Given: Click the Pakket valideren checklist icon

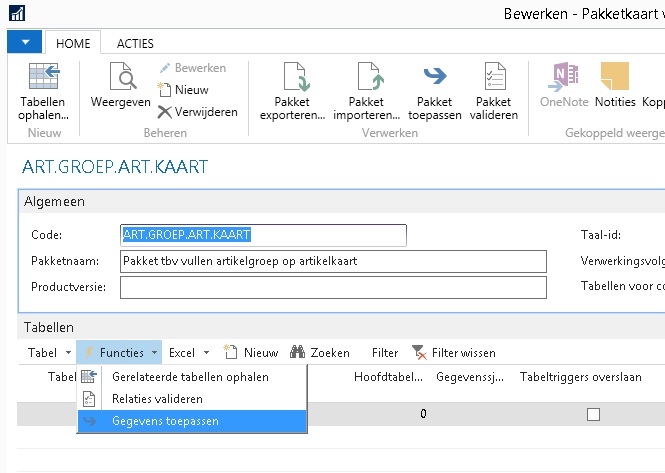Looking at the screenshot, I should [495, 76].
